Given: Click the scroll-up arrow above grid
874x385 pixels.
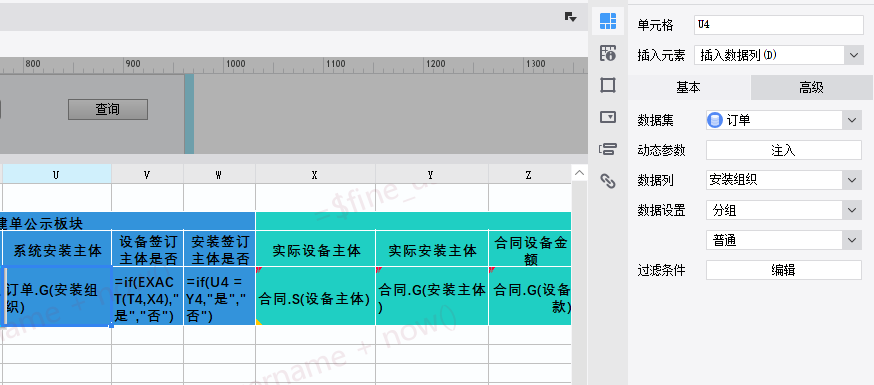Looking at the screenshot, I should [580, 173].
